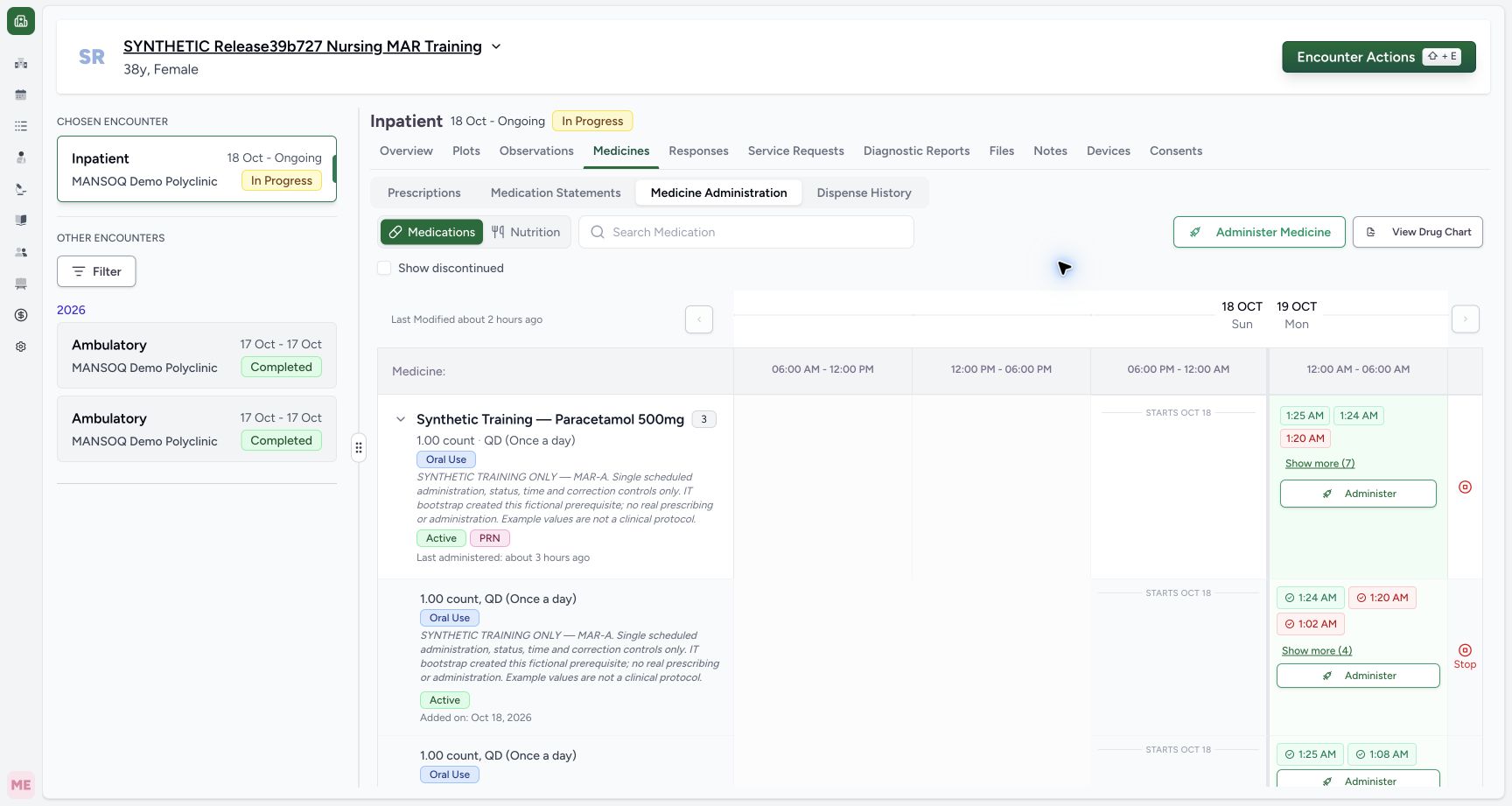Click the ME user avatar
The height and width of the screenshot is (806, 1512).
point(21,785)
